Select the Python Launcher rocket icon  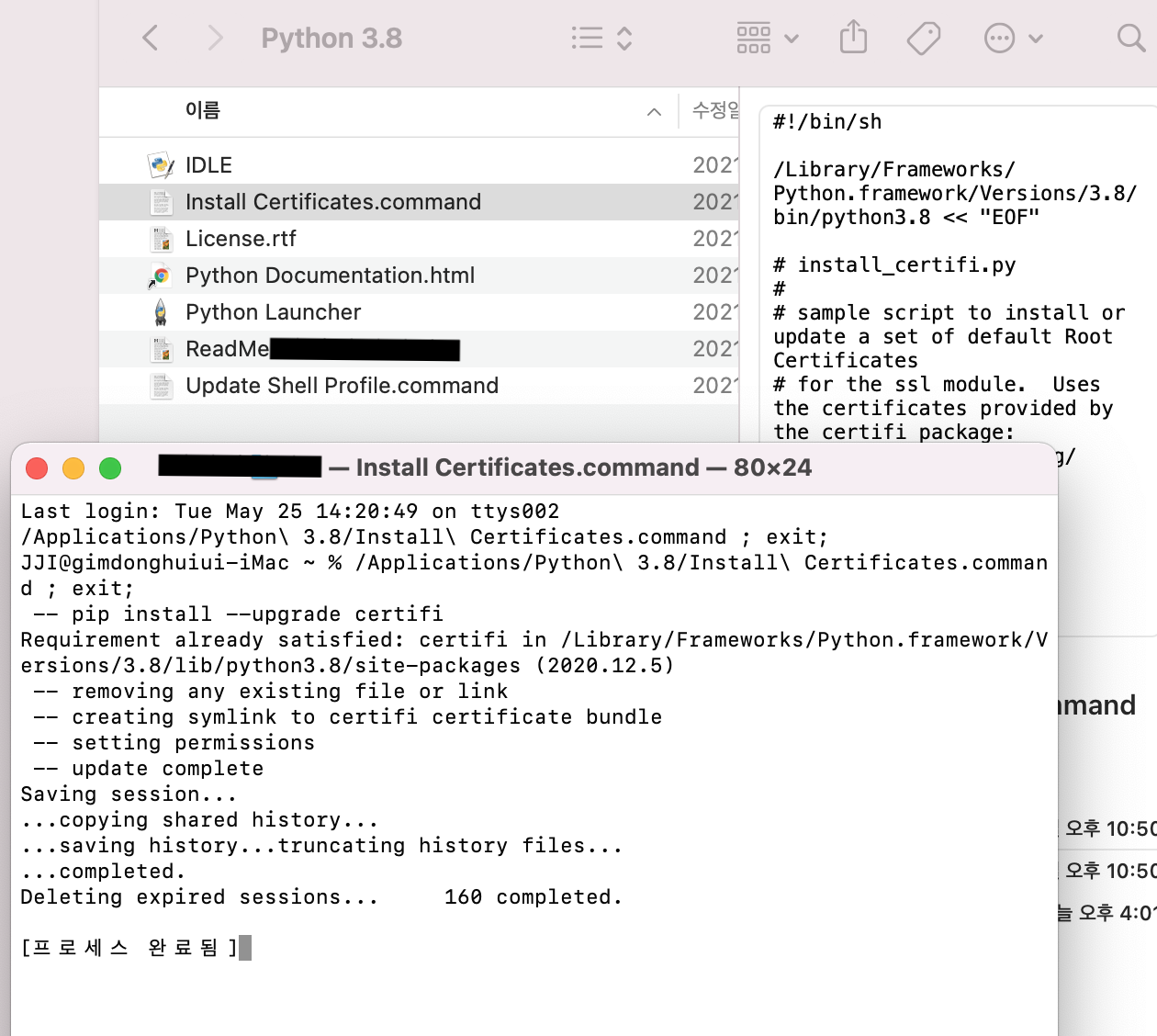point(161,312)
